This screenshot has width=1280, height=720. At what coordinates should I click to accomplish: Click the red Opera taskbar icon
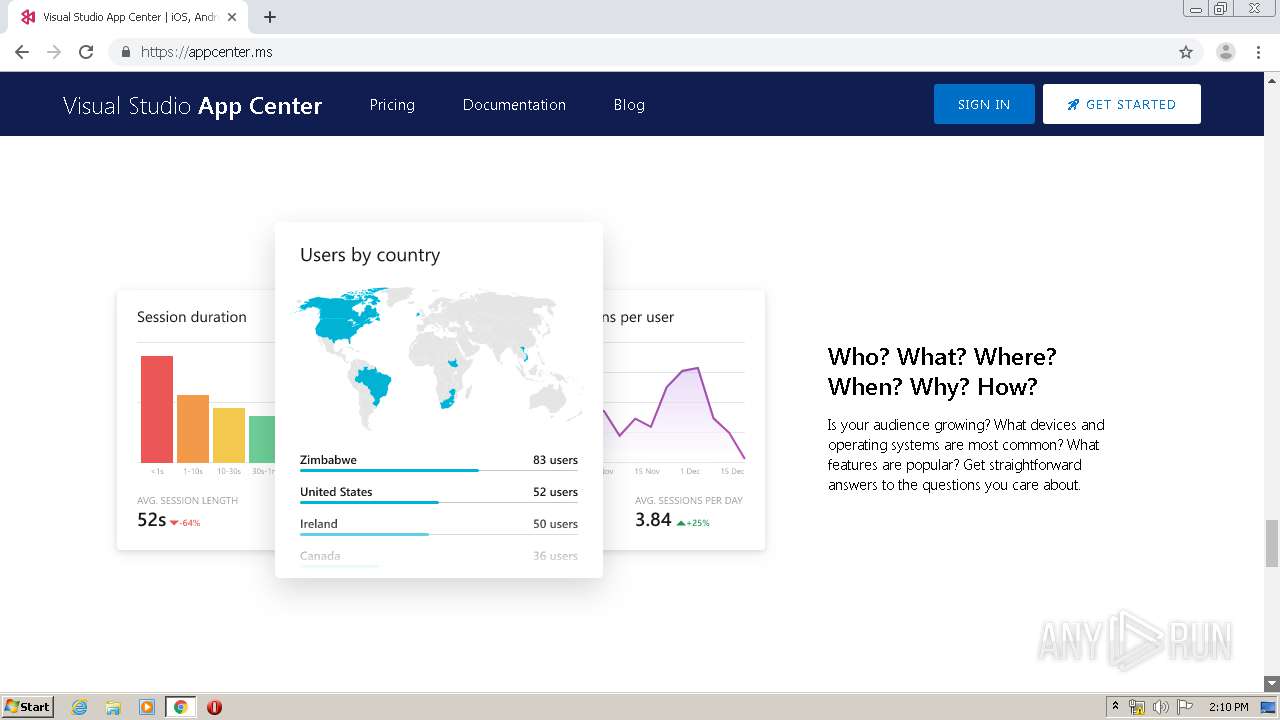click(214, 707)
